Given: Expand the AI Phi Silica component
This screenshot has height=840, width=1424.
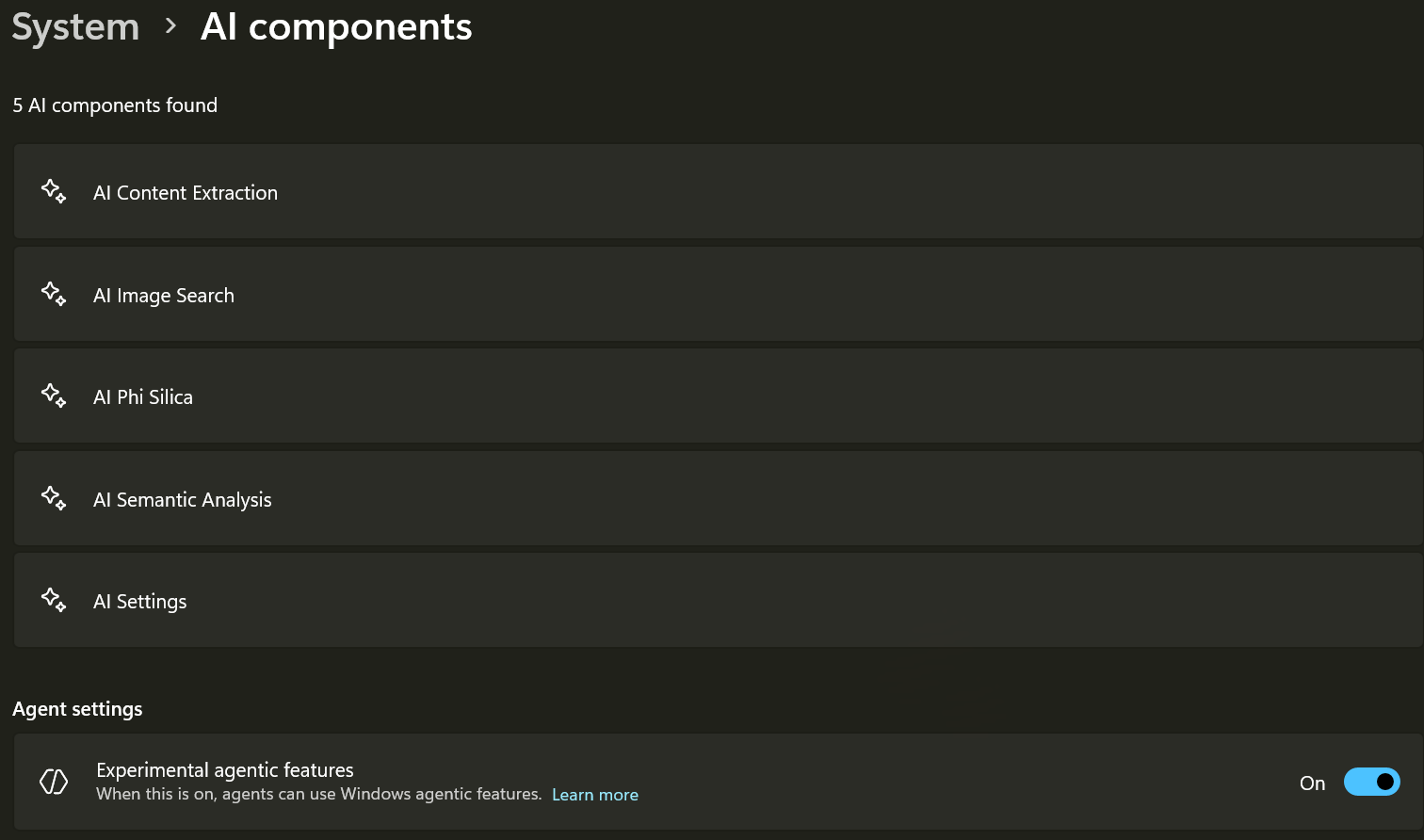Looking at the screenshot, I should 143,397.
